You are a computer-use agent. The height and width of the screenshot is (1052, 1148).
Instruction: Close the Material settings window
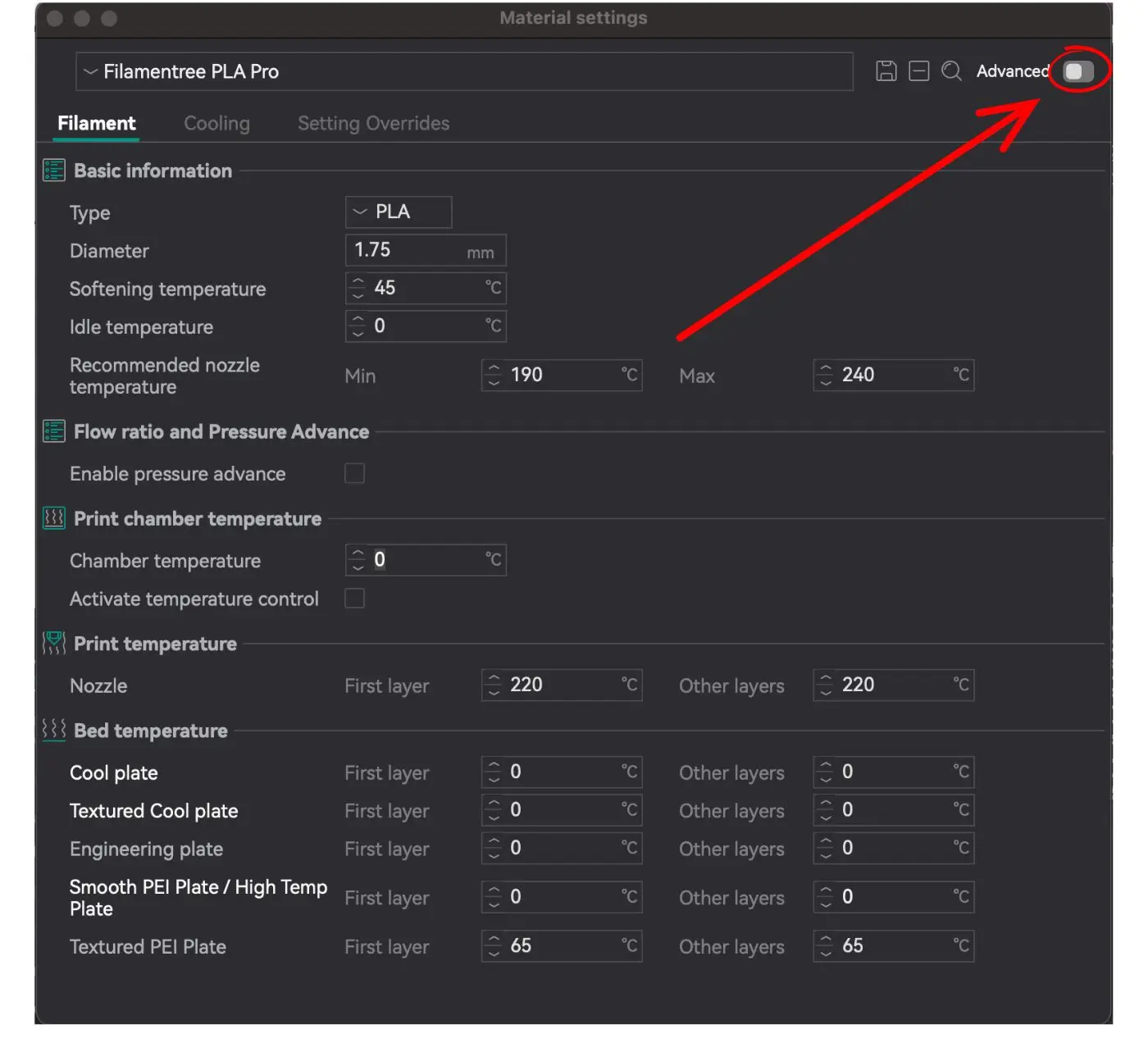[x=55, y=18]
